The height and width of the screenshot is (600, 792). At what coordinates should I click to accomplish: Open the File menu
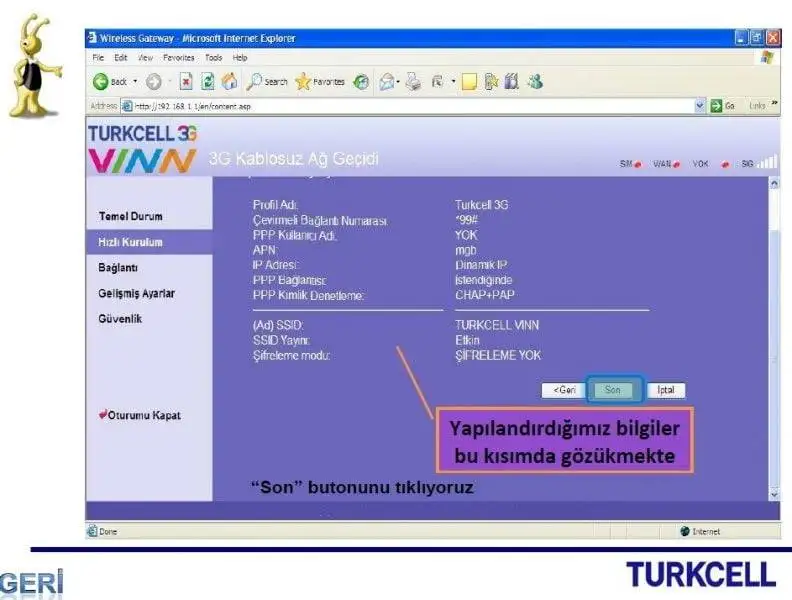pyautogui.click(x=98, y=58)
